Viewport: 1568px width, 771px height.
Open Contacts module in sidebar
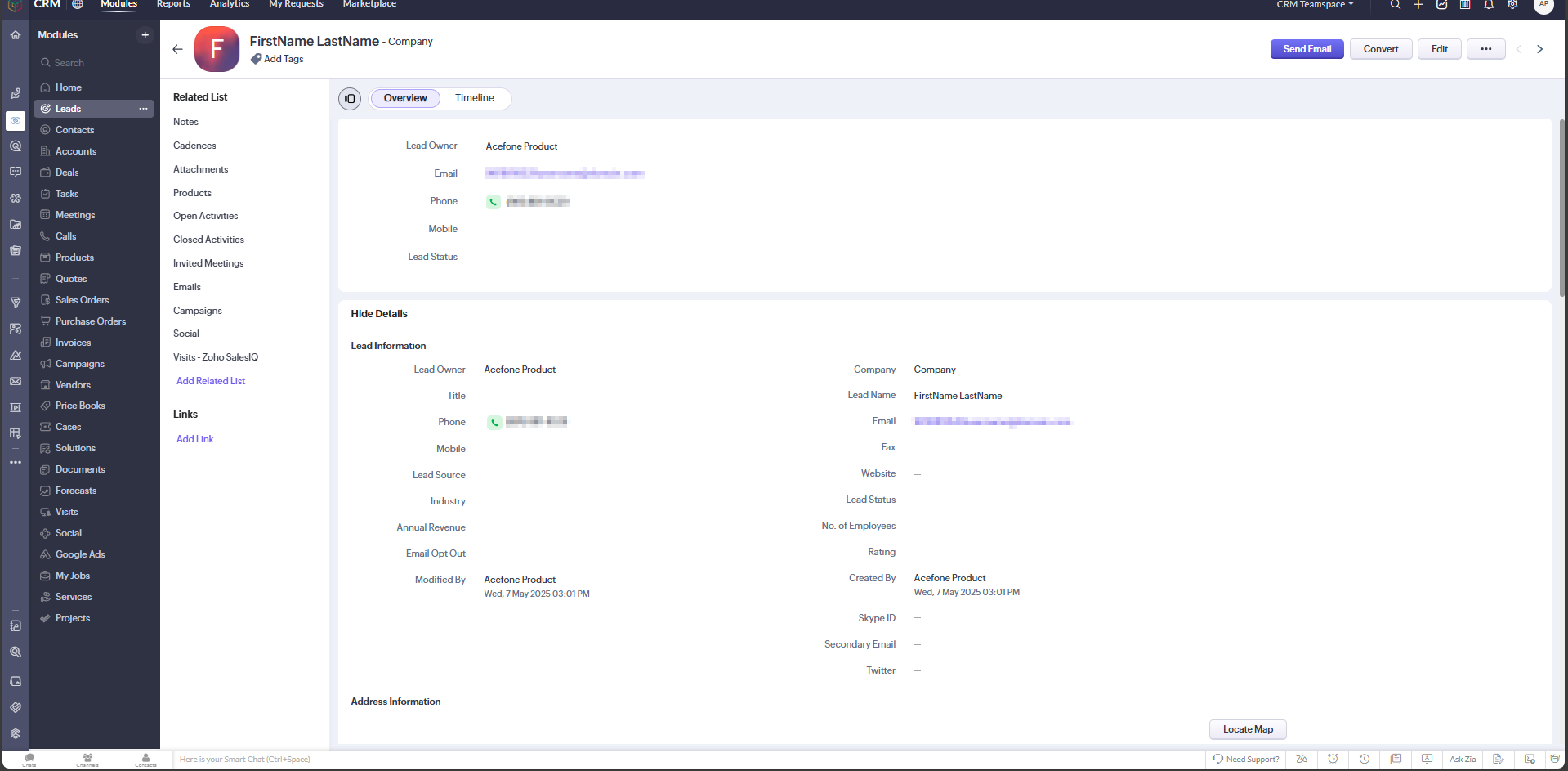pyautogui.click(x=74, y=130)
